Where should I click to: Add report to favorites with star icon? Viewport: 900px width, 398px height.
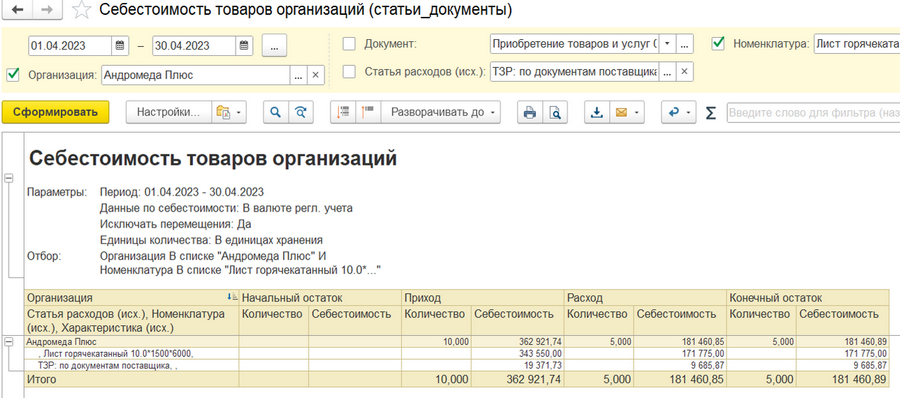click(82, 10)
